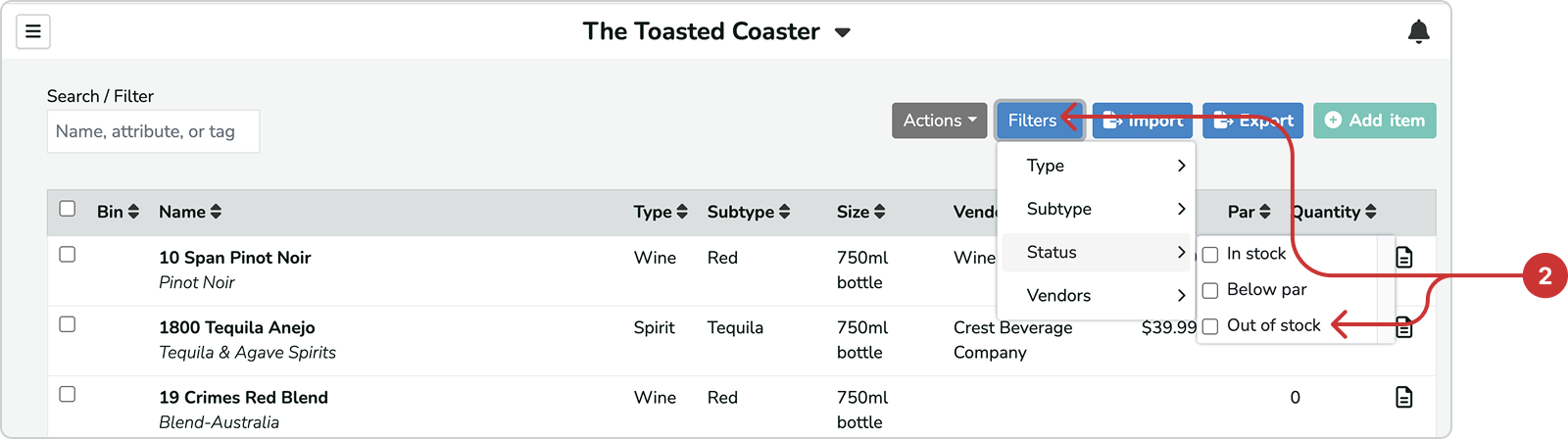Sort by Par column arrows

(1265, 212)
